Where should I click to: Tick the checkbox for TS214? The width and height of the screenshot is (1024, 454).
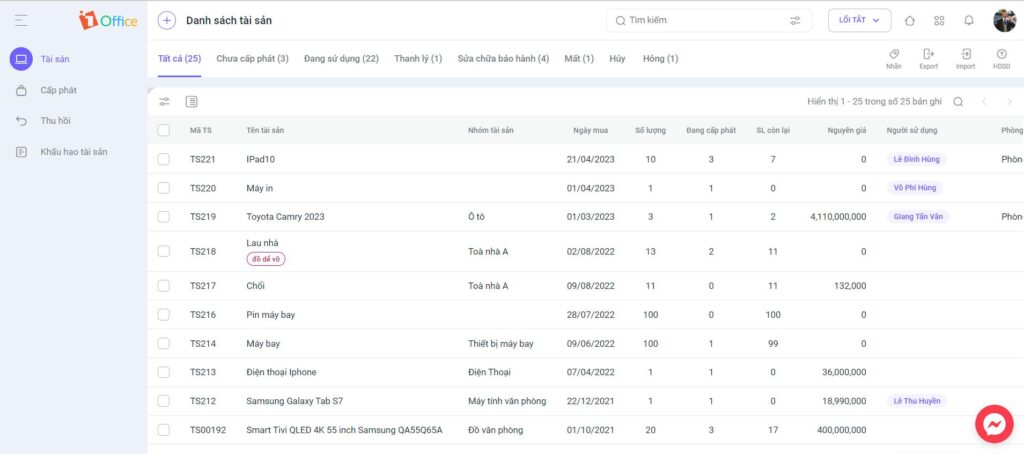point(163,343)
